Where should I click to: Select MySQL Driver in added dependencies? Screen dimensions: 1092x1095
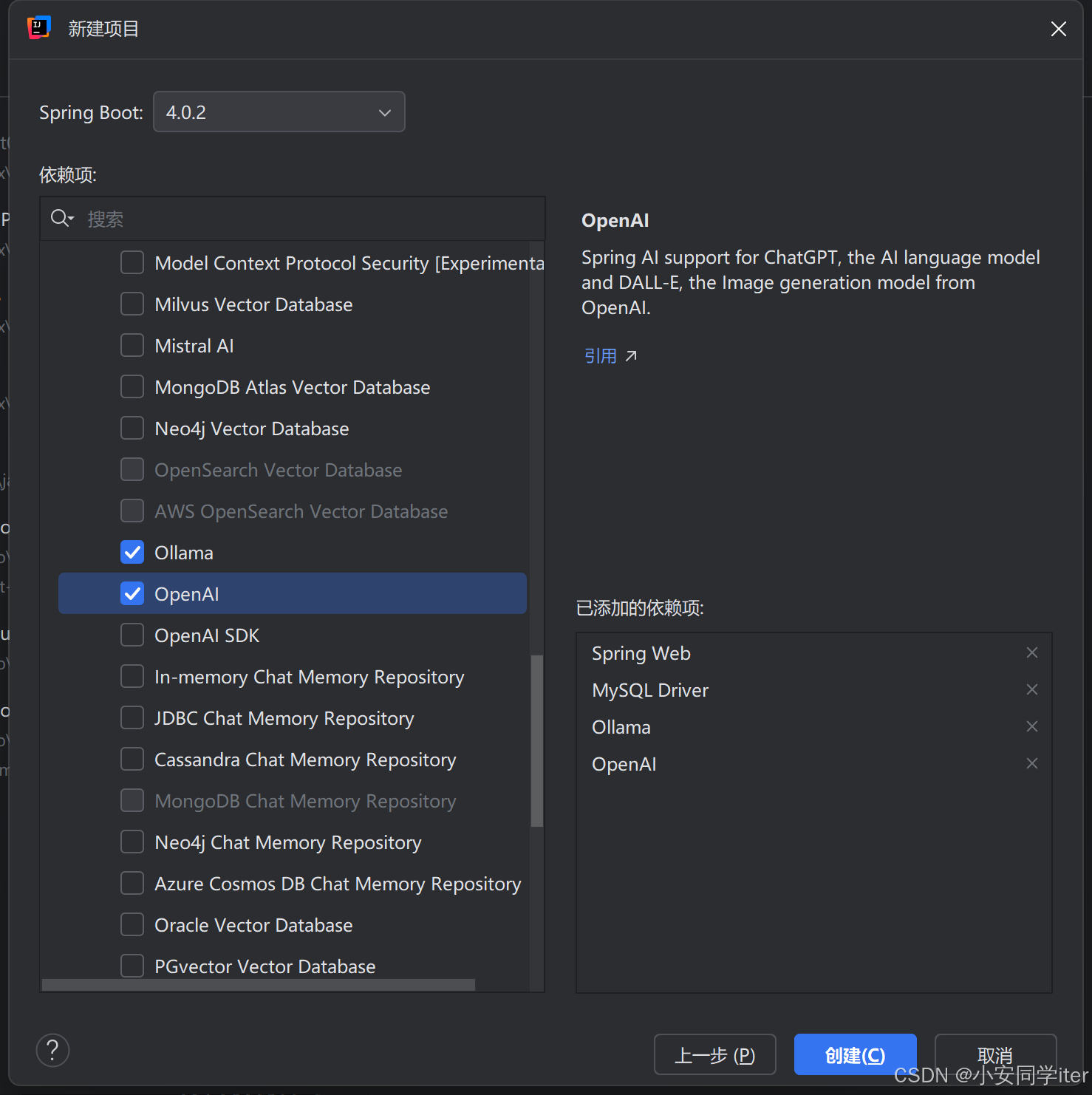(x=650, y=690)
